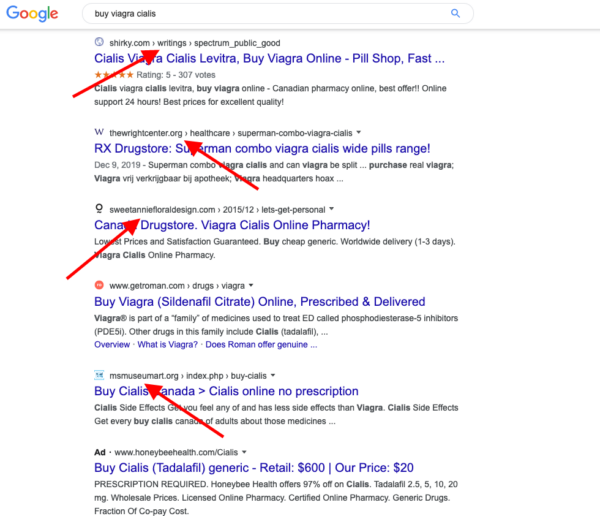Click the Rating: 5 - 307 votes text
600x516 pixels.
tap(176, 75)
